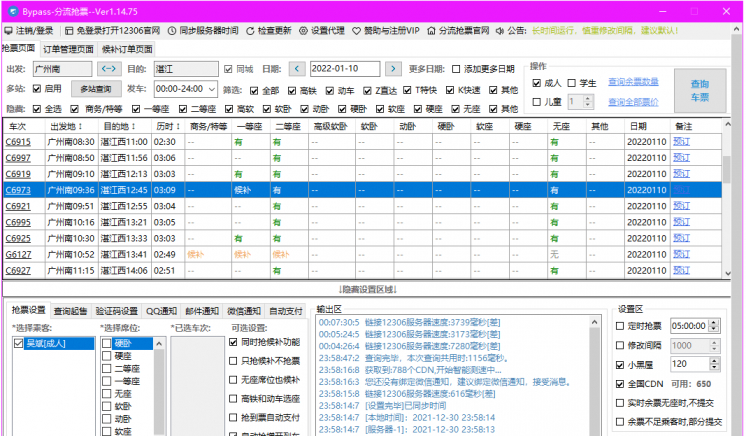Toggle 同时抢候补功能 checkbox
Screen dimensions: 746x436
point(233,342)
